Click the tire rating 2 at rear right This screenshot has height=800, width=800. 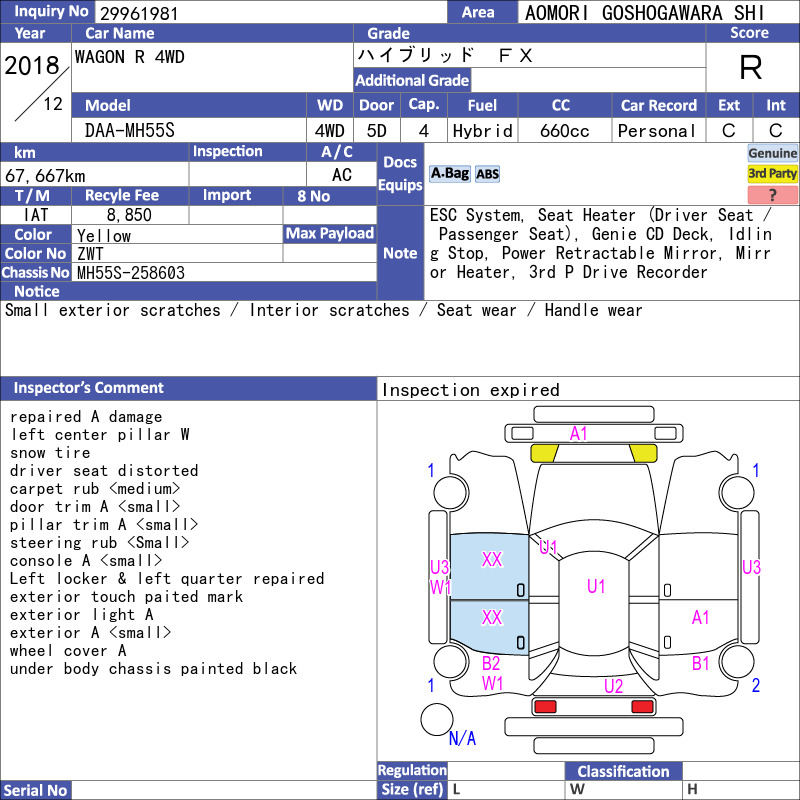[756, 685]
